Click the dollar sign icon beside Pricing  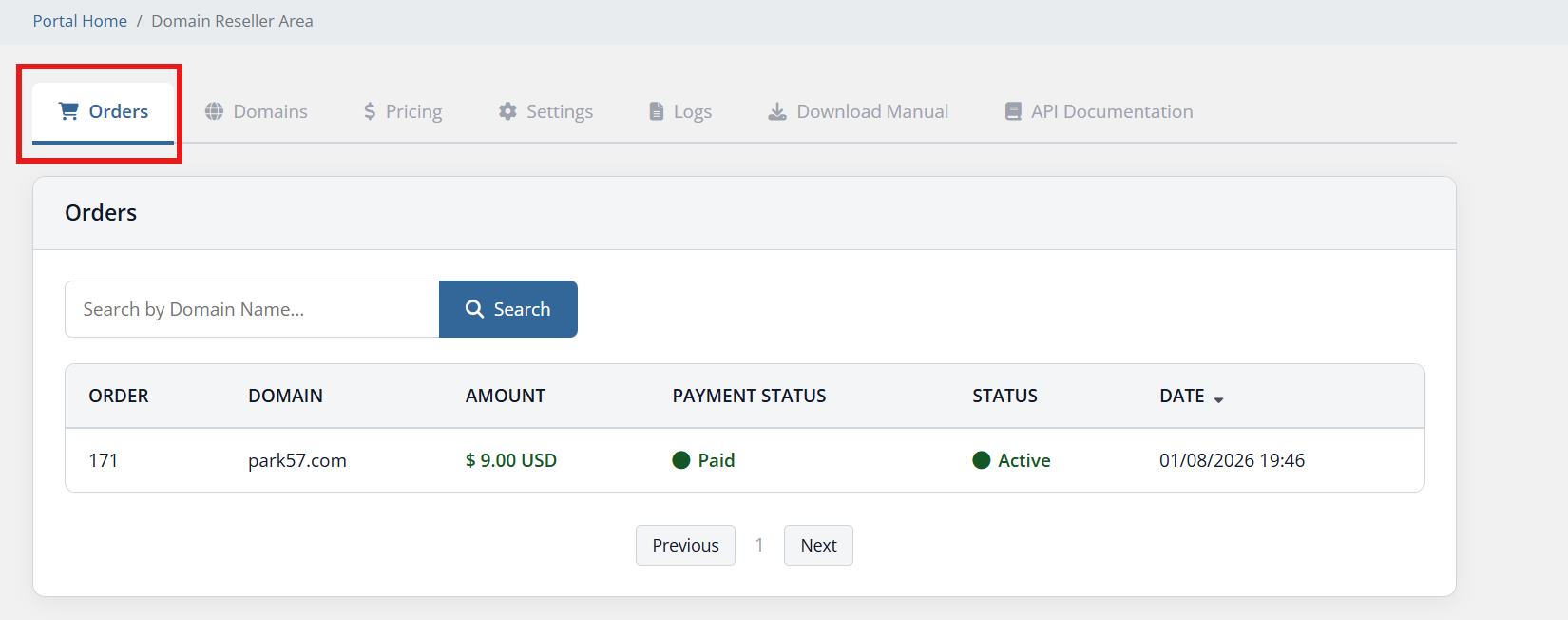tap(370, 111)
